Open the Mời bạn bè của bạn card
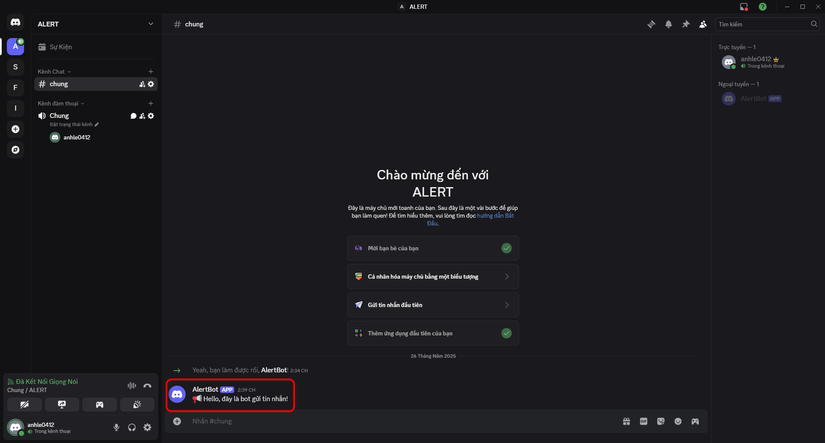The width and height of the screenshot is (825, 443). point(433,248)
